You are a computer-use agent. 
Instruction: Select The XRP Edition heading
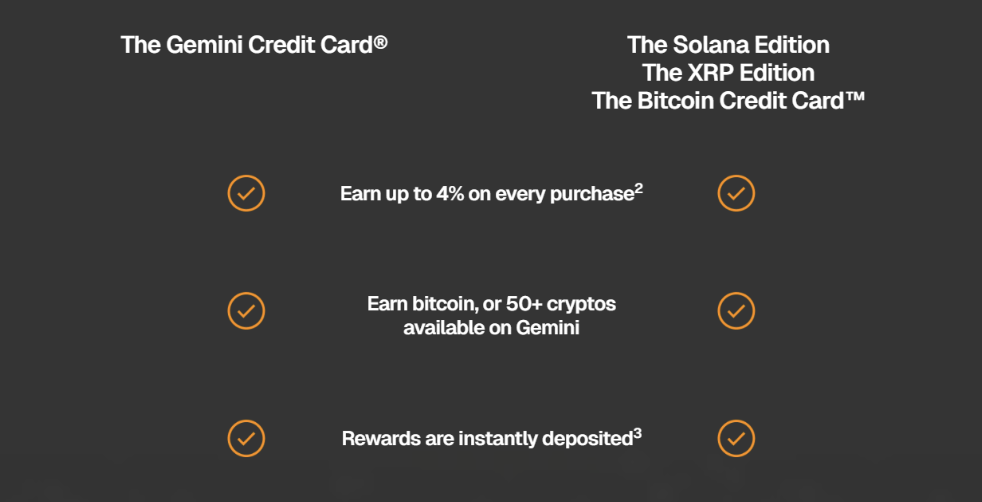coord(728,73)
